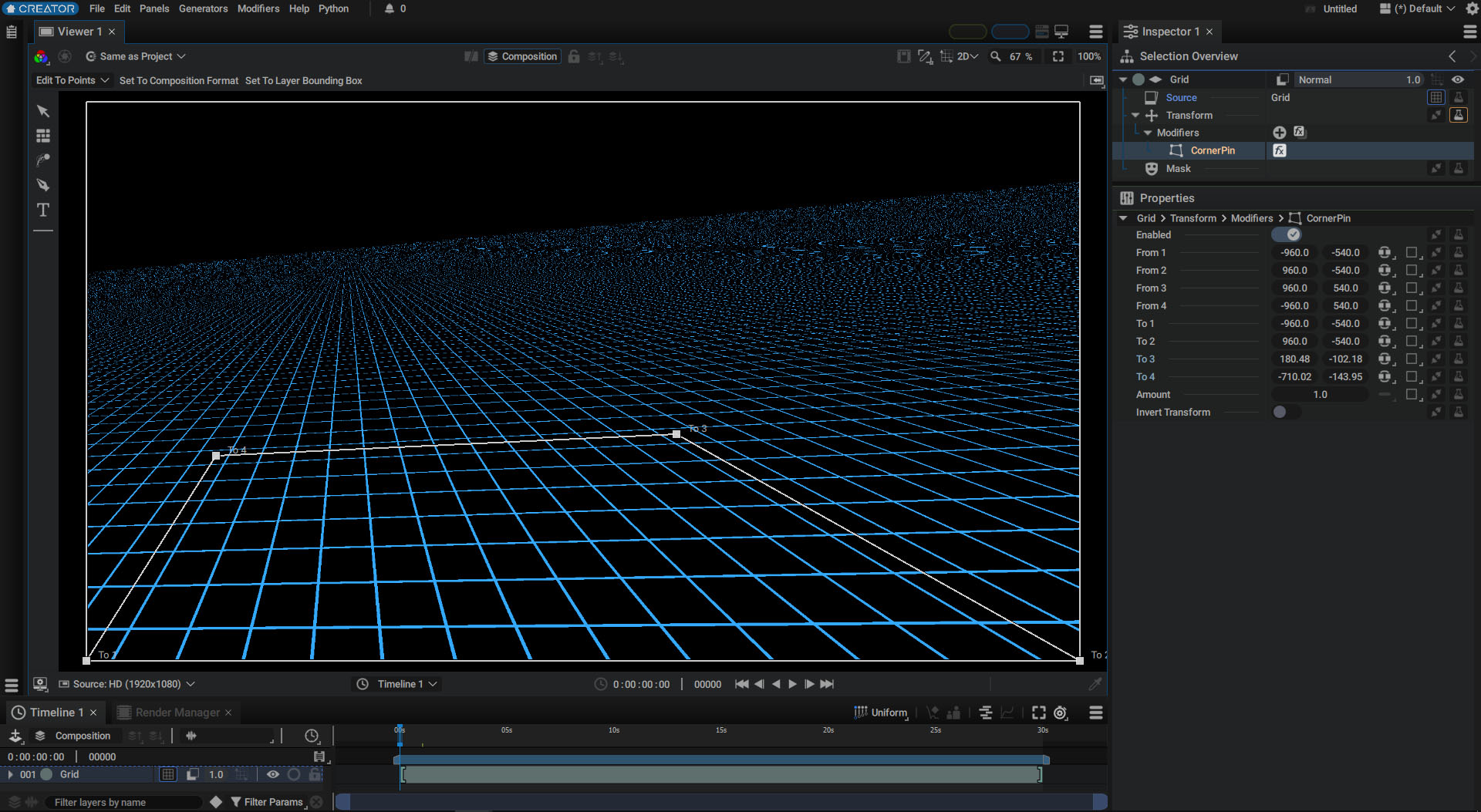Check the To 4 animation checkbox
The height and width of the screenshot is (812, 1481).
coord(1412,377)
